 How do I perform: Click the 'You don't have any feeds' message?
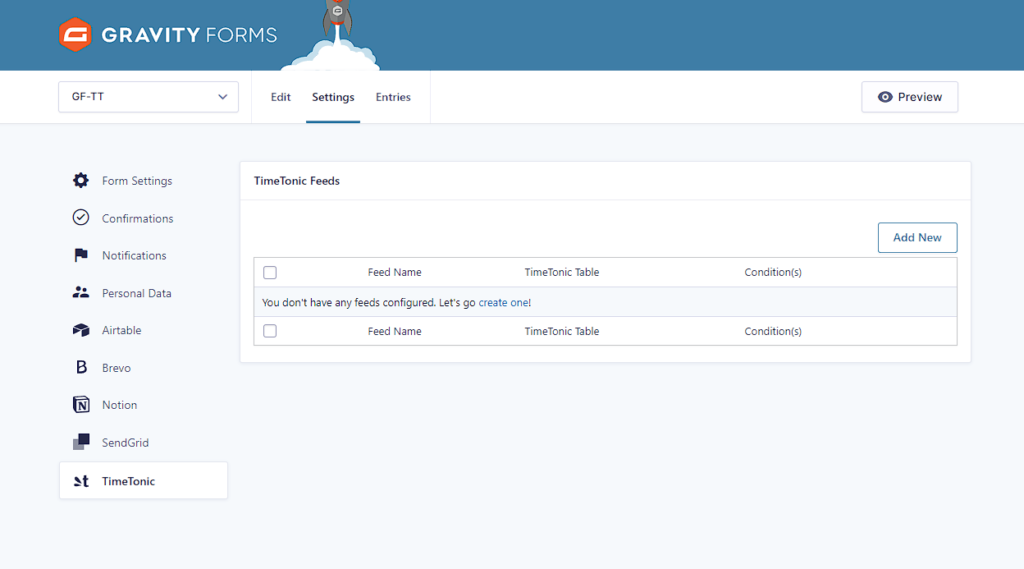(x=396, y=302)
